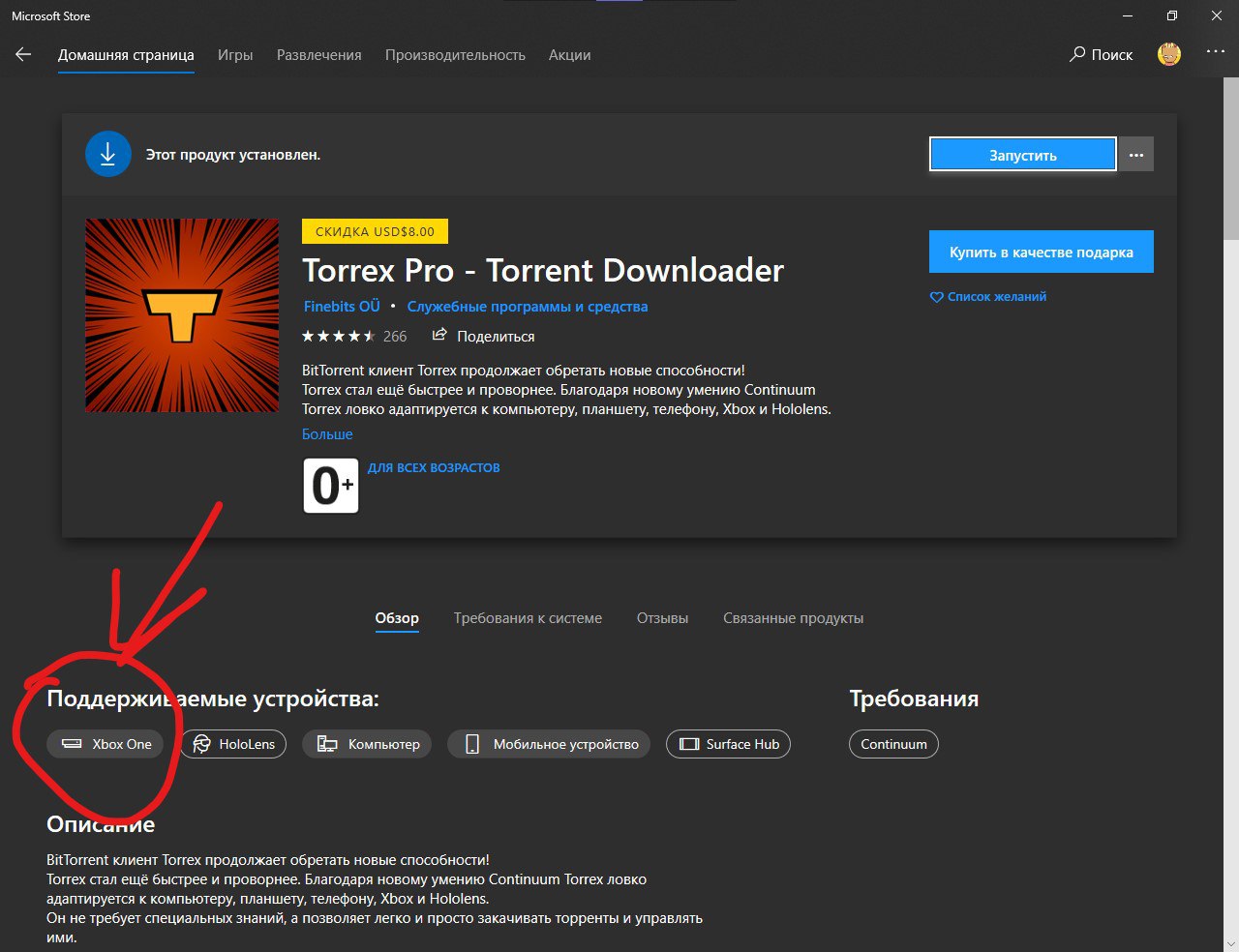Open the Производительность tab
The width and height of the screenshot is (1239, 952).
(x=455, y=55)
